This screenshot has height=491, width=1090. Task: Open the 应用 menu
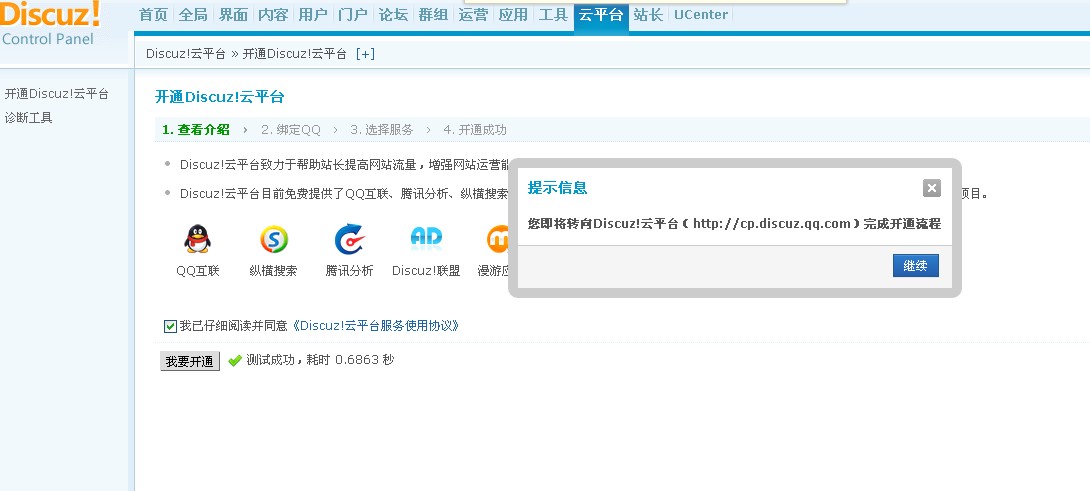(x=513, y=15)
